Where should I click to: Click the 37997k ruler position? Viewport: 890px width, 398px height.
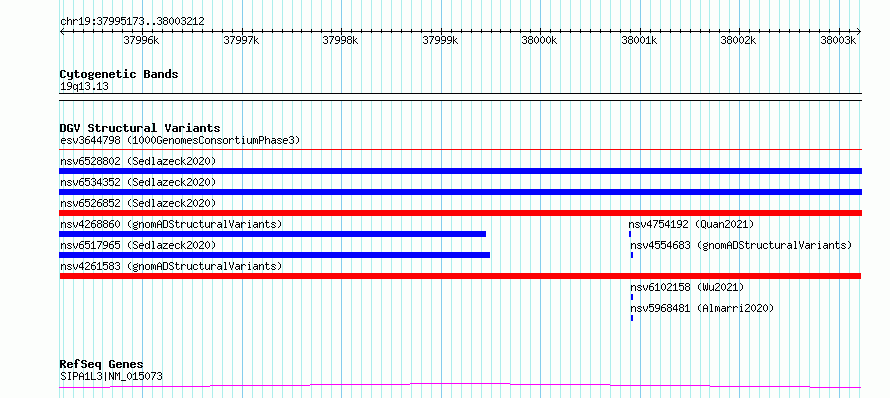241,40
